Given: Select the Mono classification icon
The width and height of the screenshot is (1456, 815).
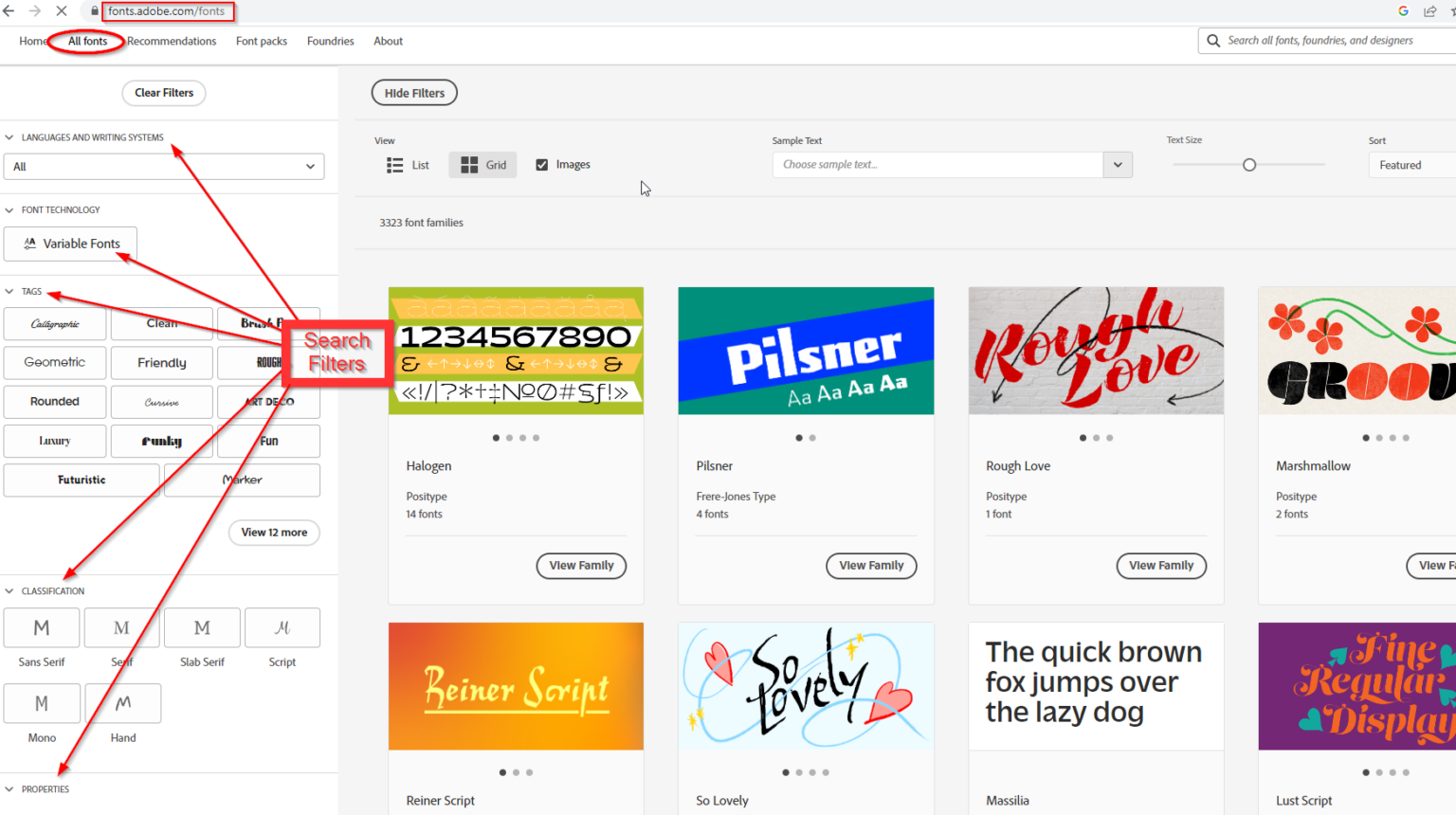Looking at the screenshot, I should [42, 703].
